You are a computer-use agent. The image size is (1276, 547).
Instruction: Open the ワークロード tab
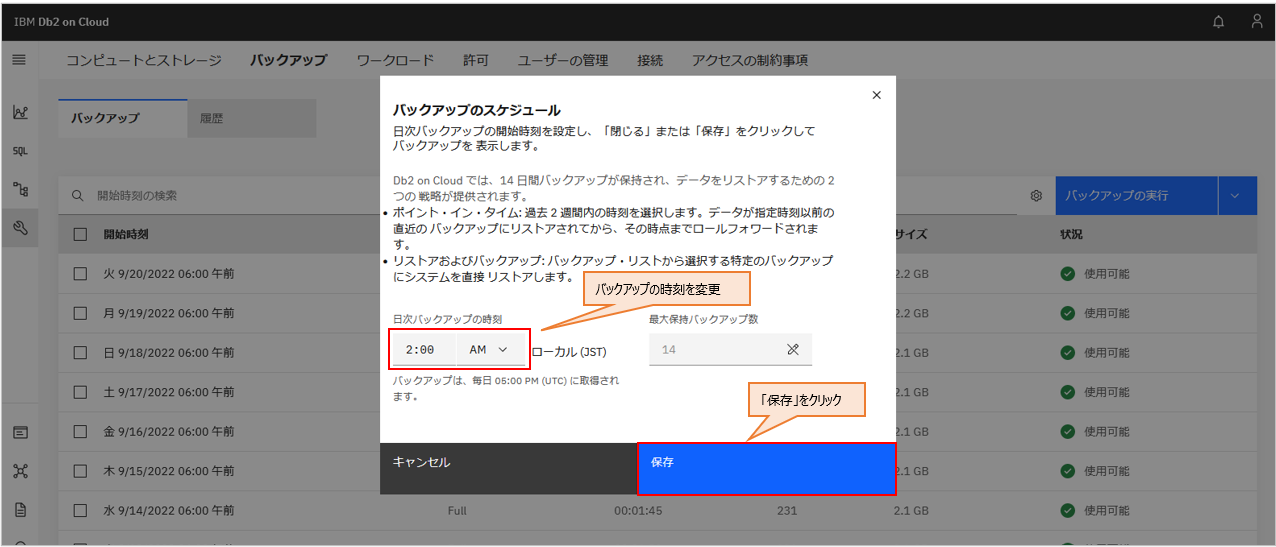tap(395, 60)
